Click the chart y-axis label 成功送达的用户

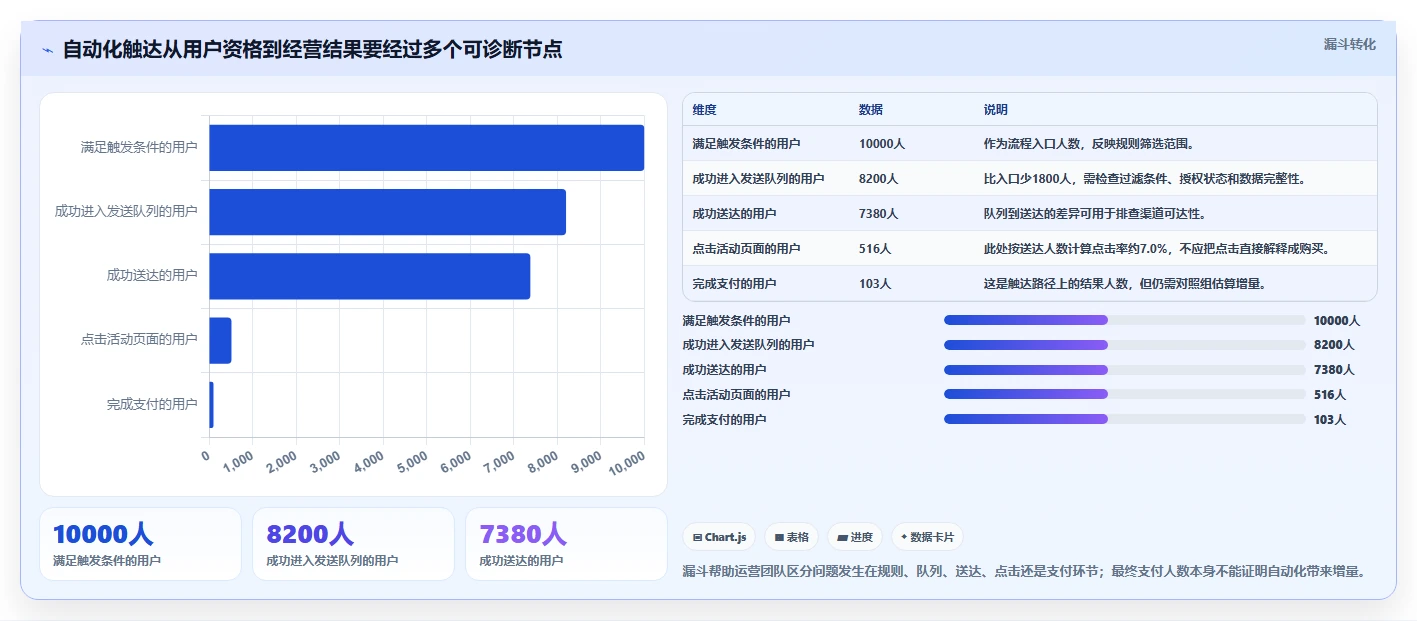point(152,275)
